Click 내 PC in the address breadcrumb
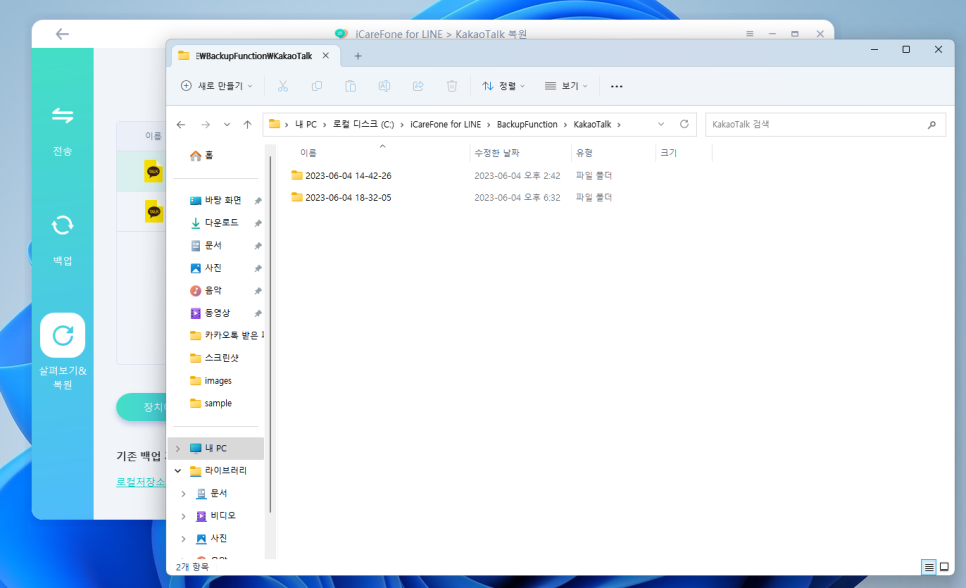This screenshot has height=588, width=966. click(x=306, y=125)
